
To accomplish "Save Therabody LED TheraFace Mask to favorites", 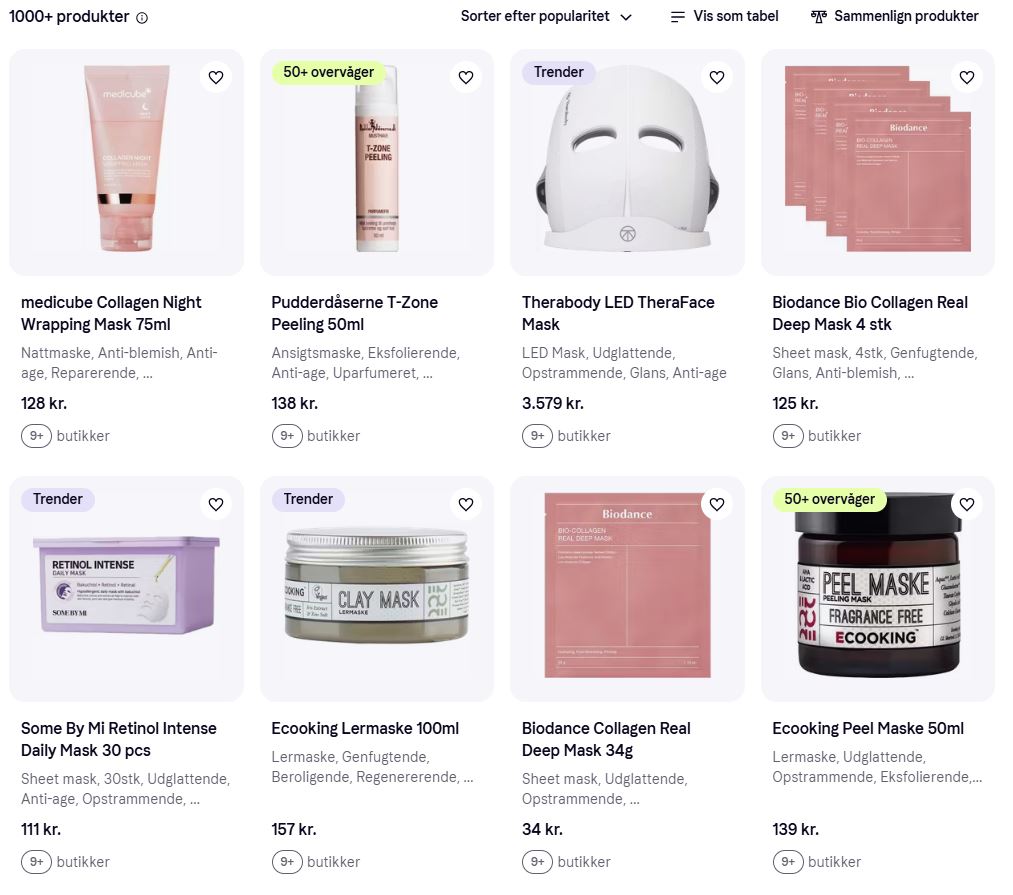I will tap(716, 78).
